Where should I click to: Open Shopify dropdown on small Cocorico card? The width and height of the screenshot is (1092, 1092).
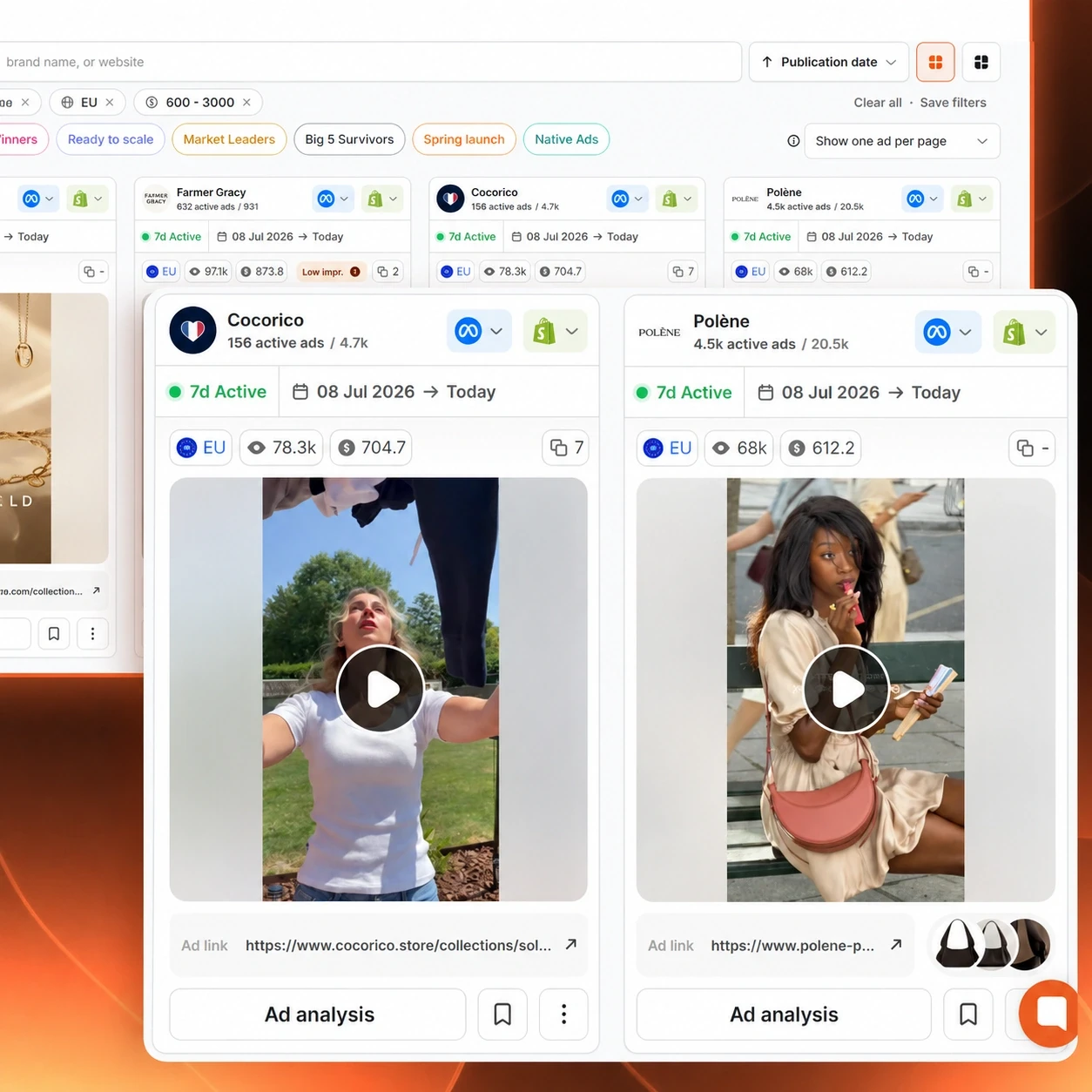[x=677, y=199]
